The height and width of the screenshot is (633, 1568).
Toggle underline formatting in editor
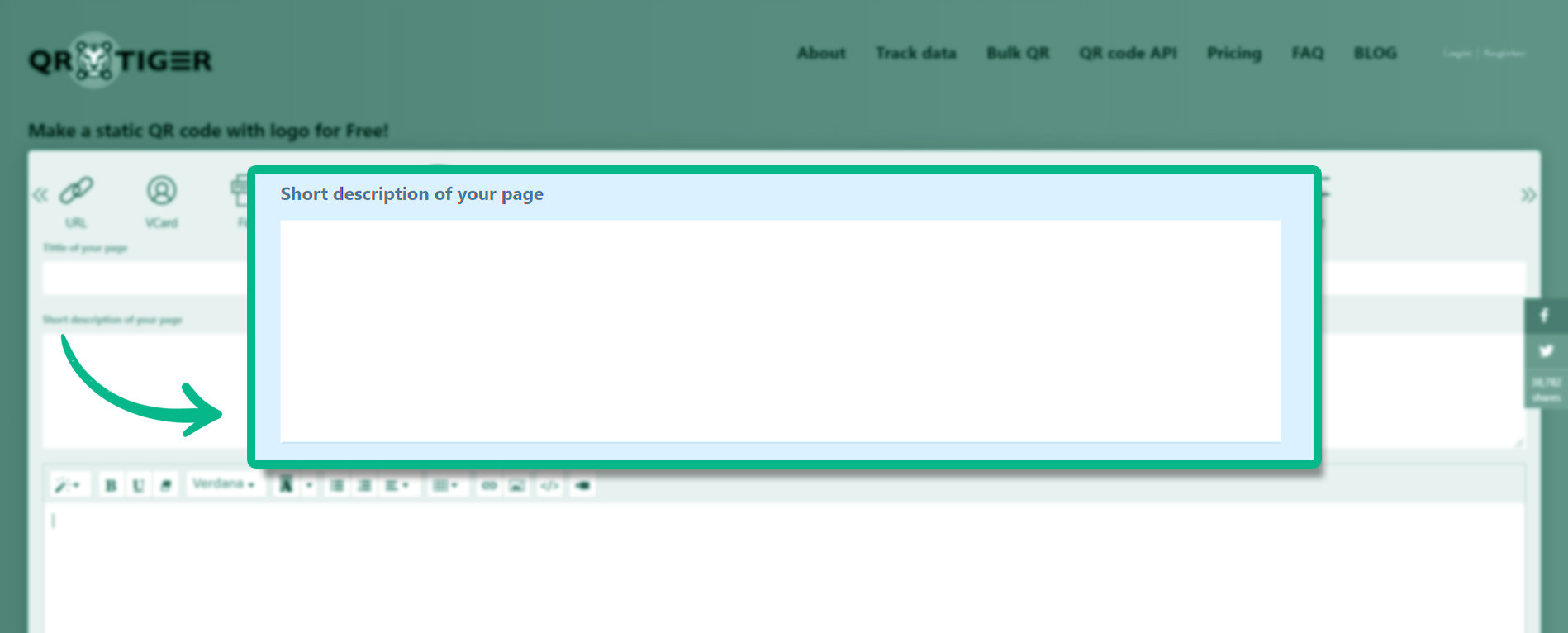tap(138, 486)
